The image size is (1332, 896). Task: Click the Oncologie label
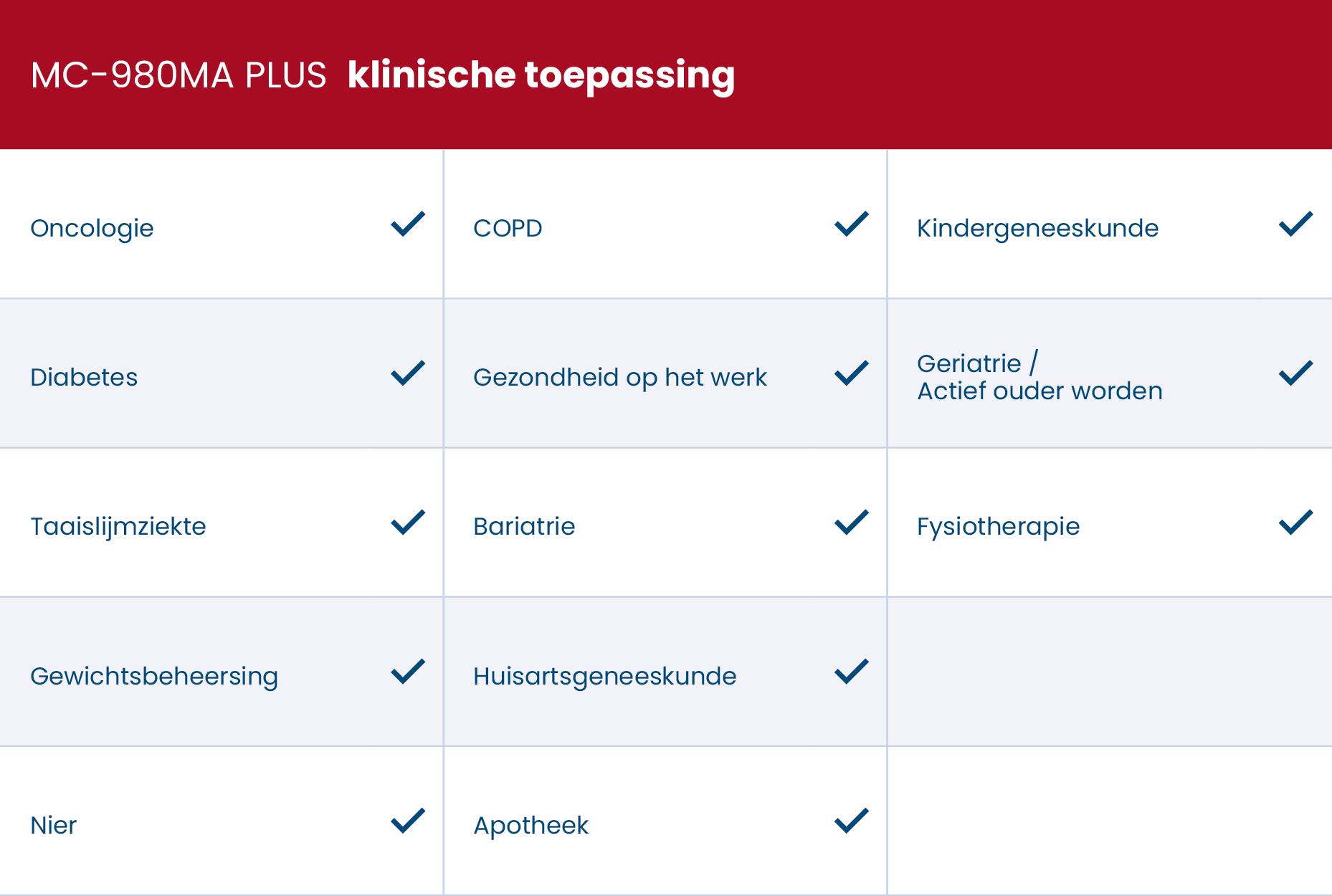(x=92, y=228)
